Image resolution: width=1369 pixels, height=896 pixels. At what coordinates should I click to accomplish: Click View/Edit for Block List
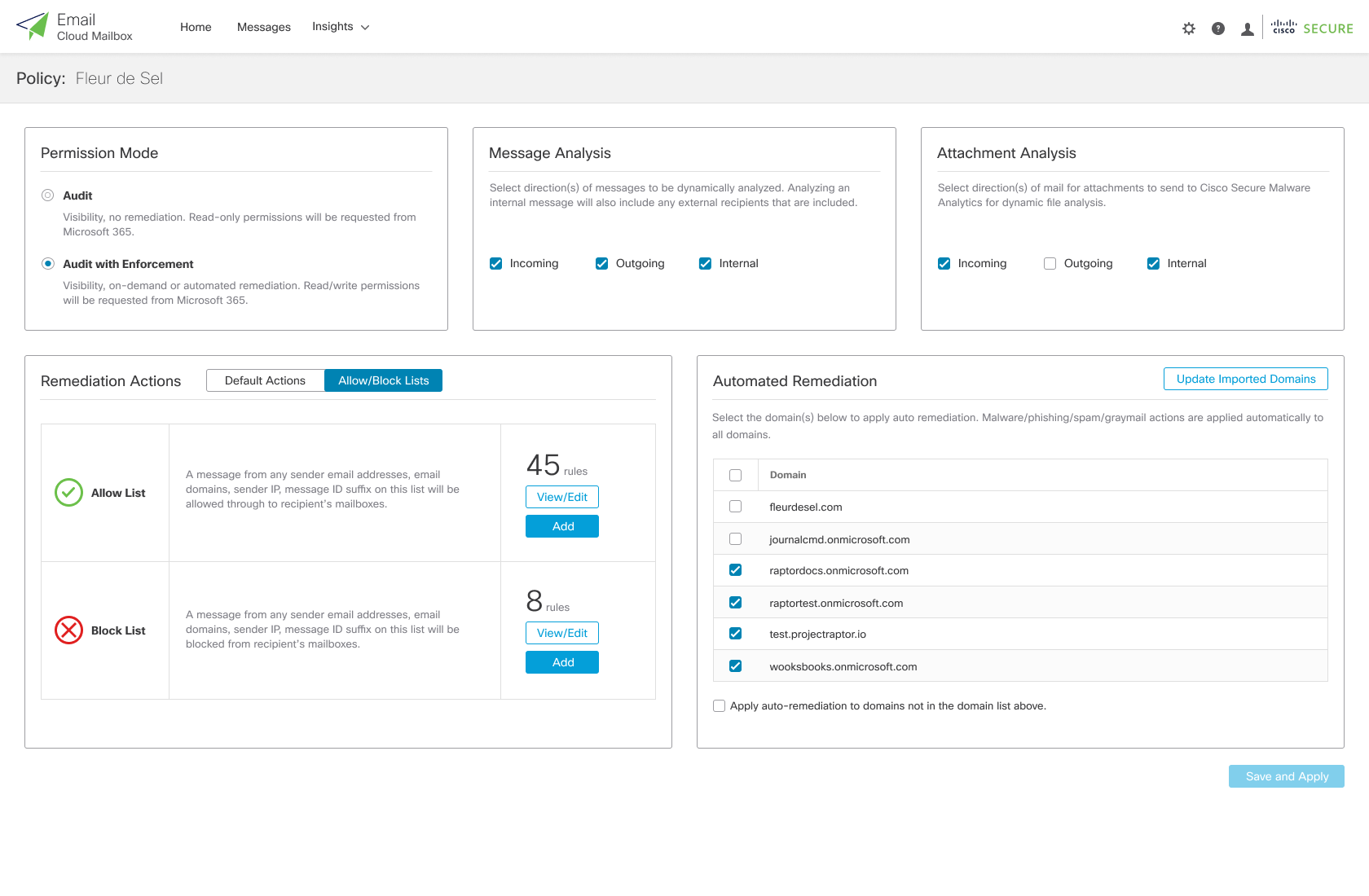[562, 633]
